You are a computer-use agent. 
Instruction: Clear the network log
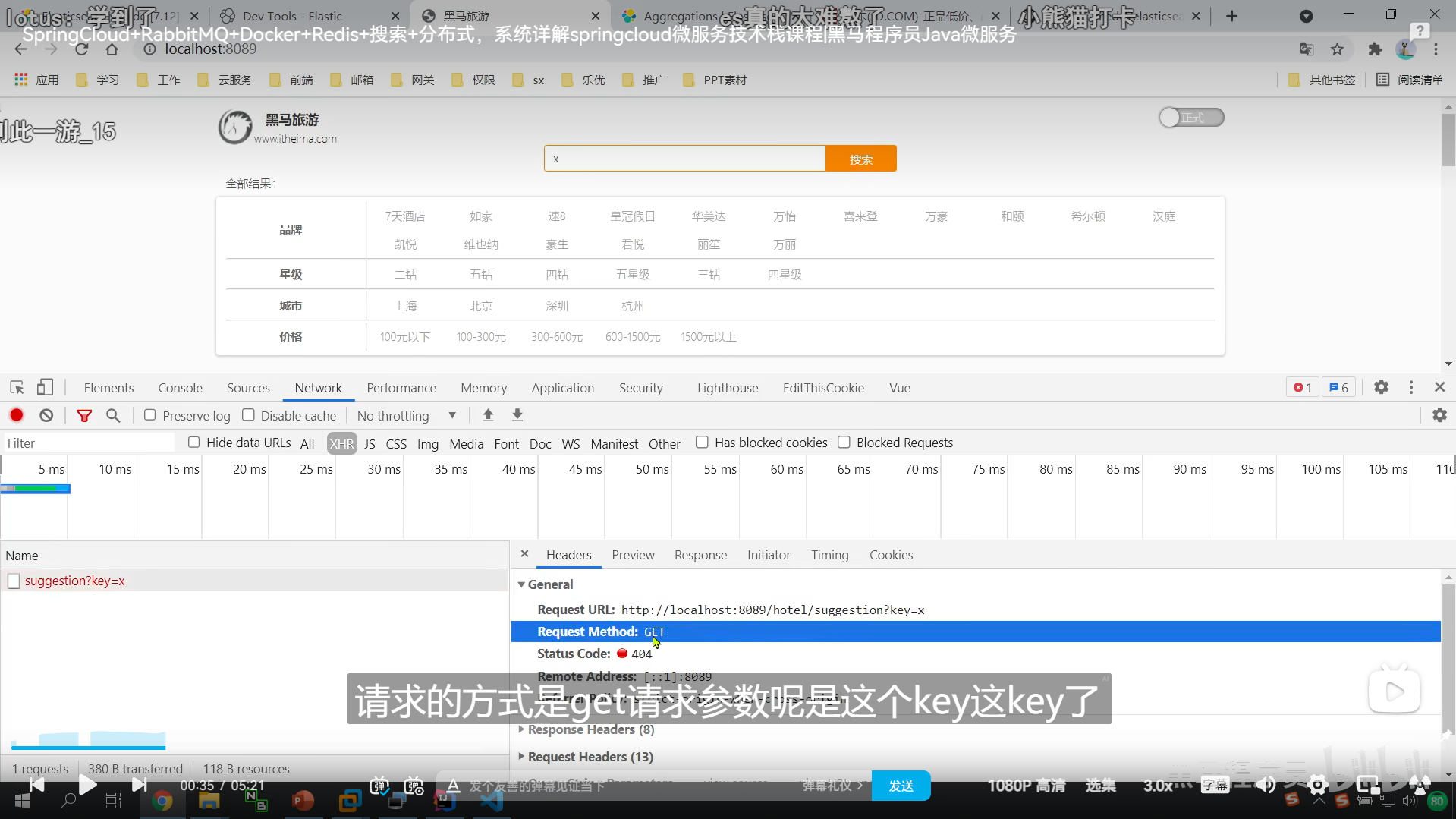tap(46, 415)
